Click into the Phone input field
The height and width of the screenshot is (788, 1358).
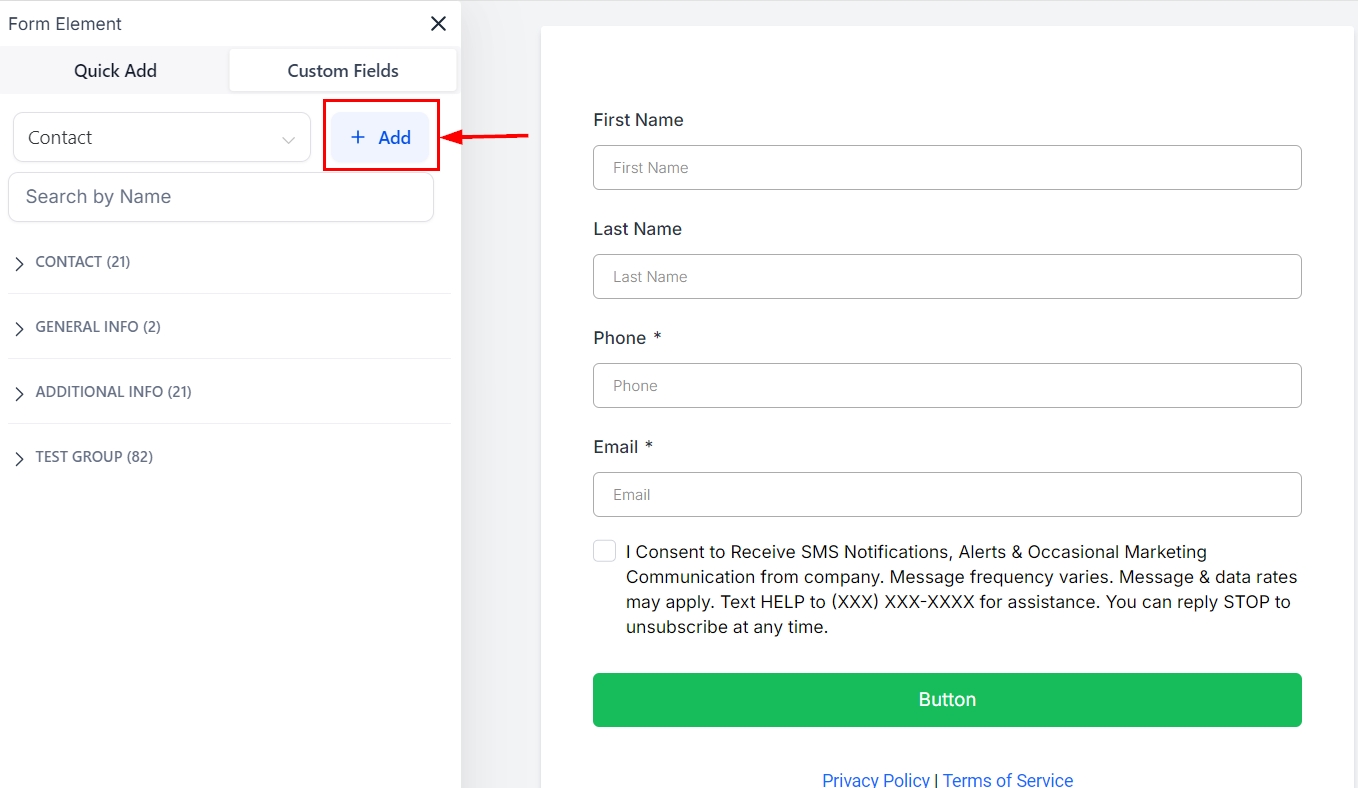tap(946, 386)
